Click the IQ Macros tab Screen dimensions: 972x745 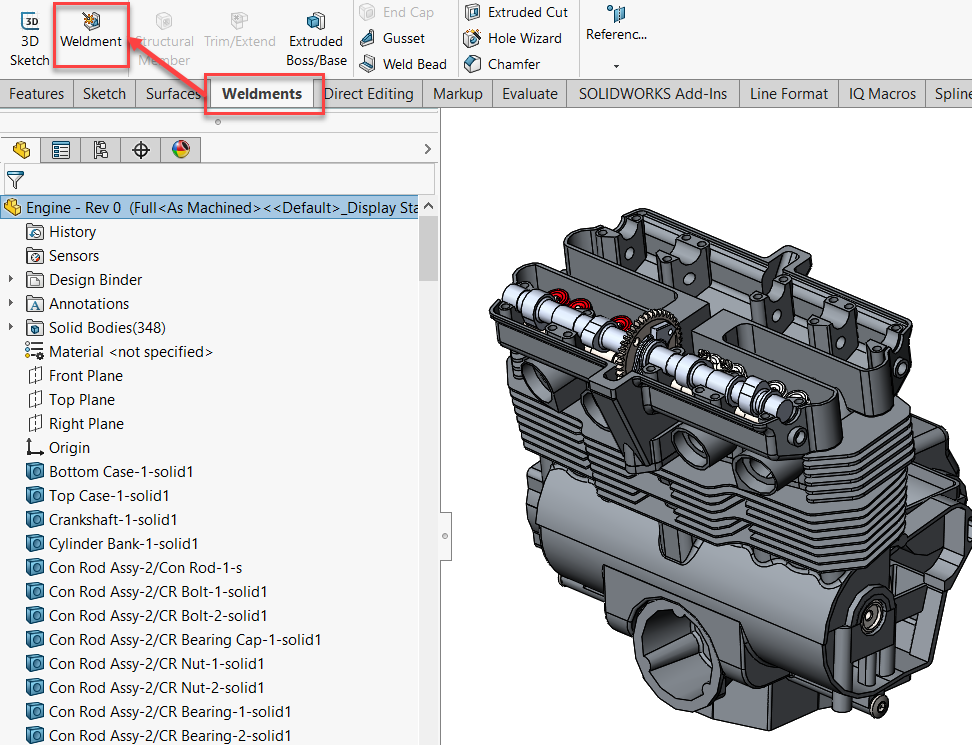coord(881,94)
